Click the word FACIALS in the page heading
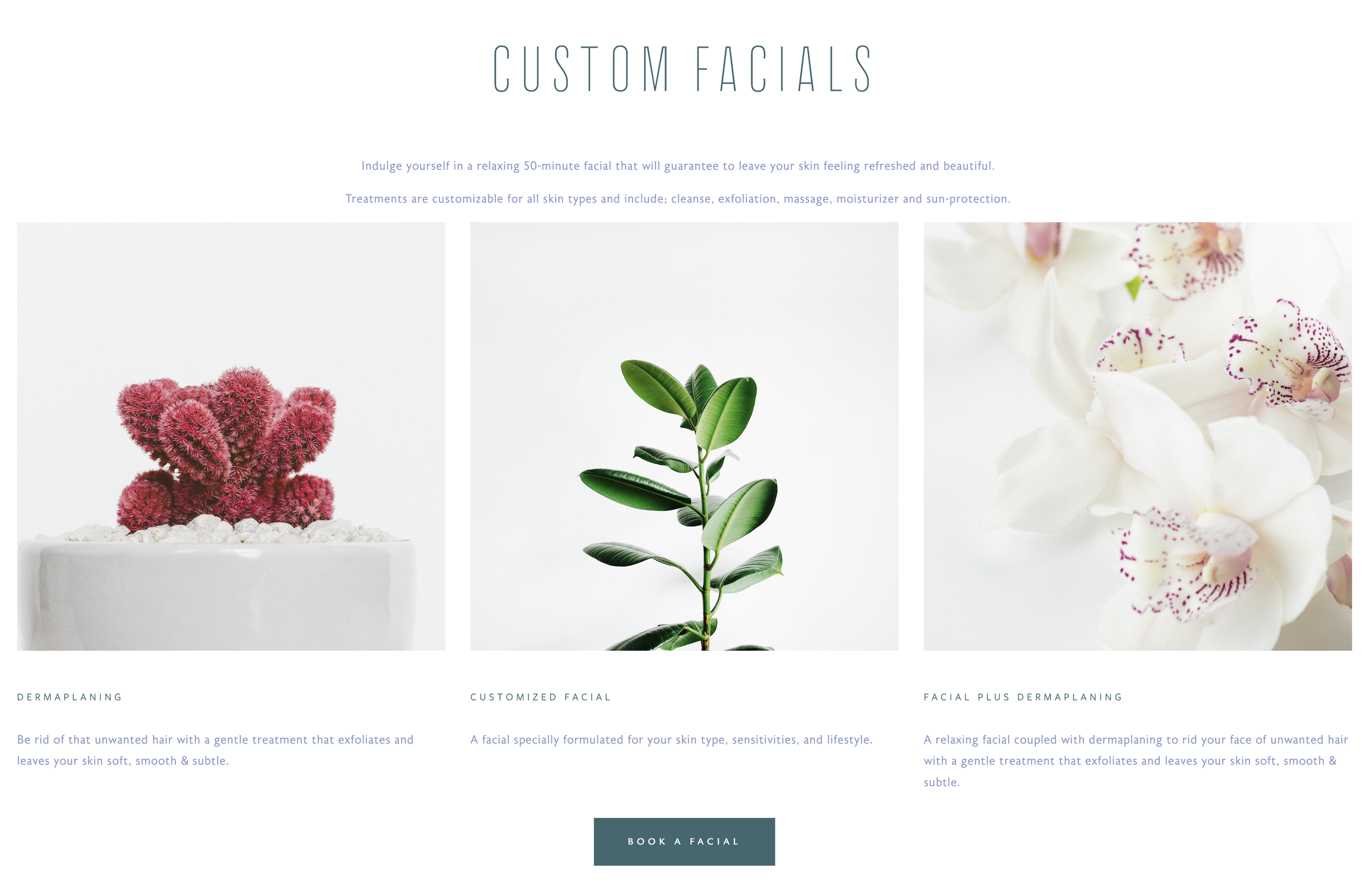This screenshot has width=1372, height=890. [784, 69]
